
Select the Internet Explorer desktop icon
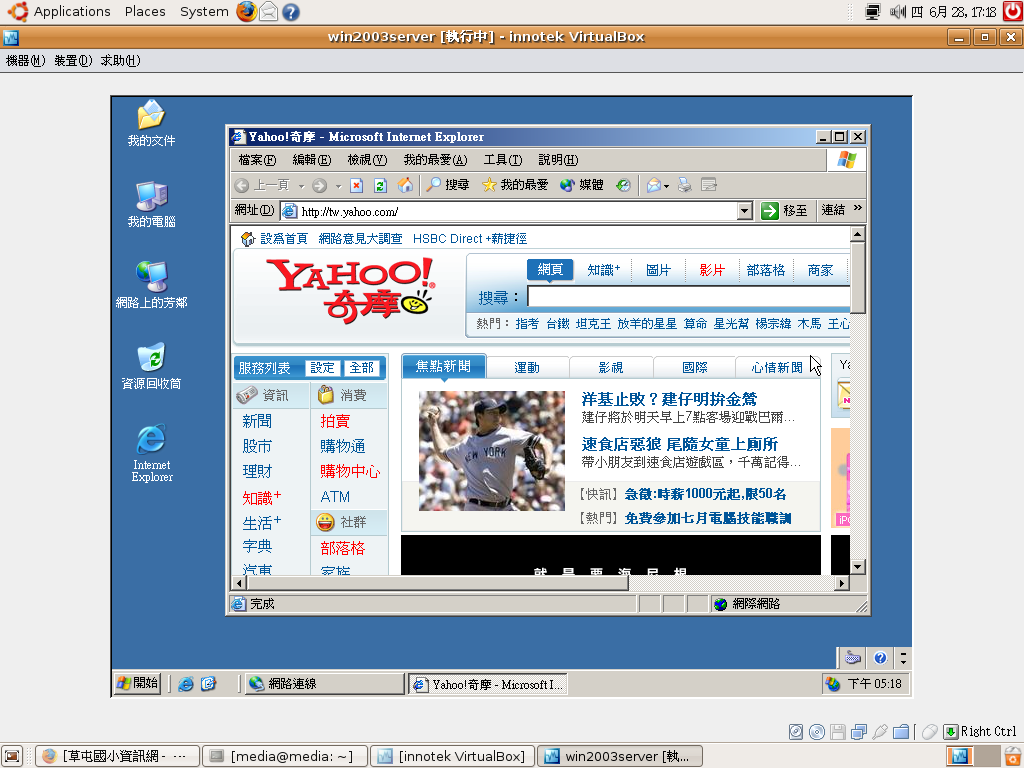coord(152,453)
